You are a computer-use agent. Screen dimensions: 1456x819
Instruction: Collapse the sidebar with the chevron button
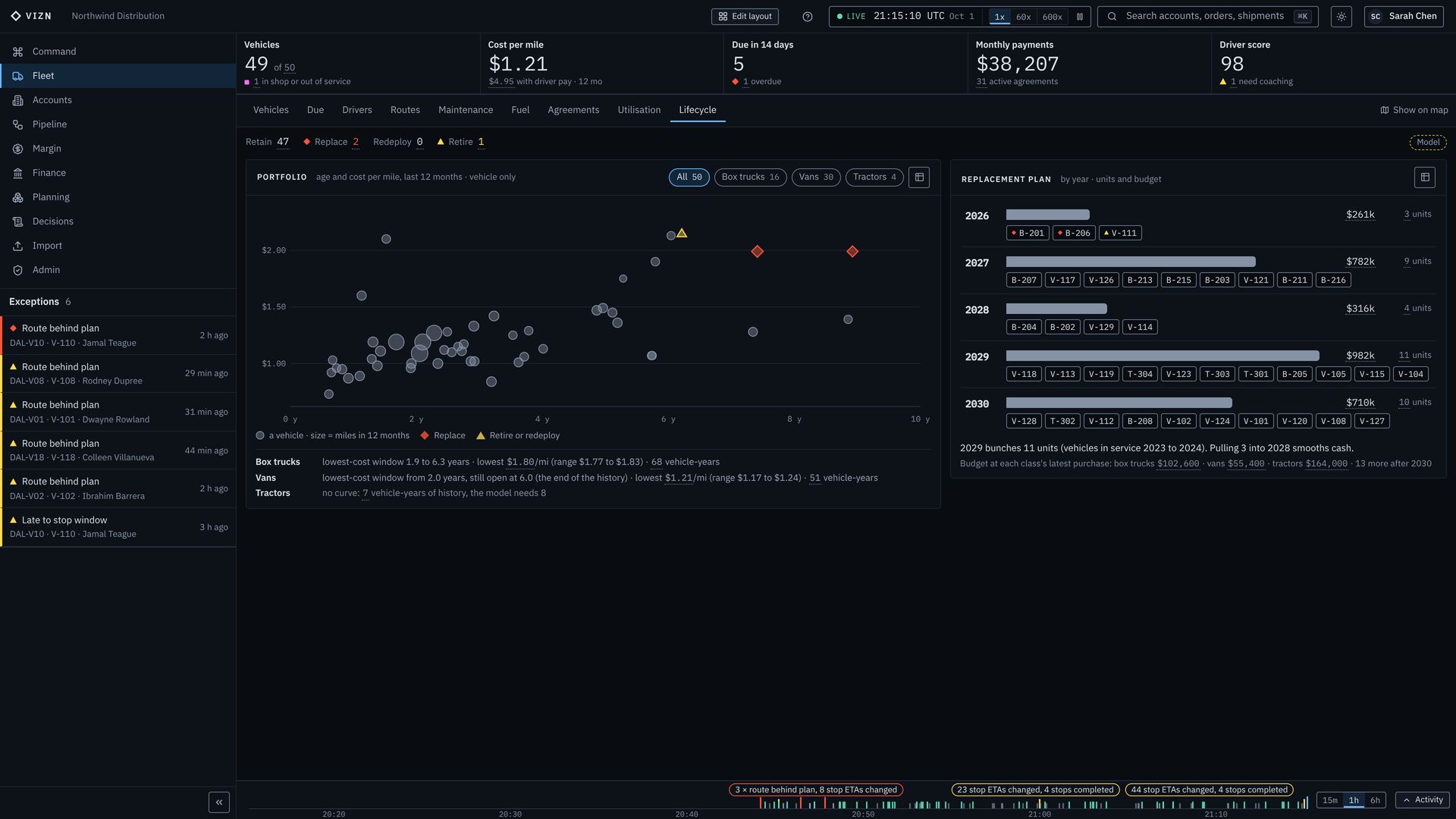click(x=219, y=802)
